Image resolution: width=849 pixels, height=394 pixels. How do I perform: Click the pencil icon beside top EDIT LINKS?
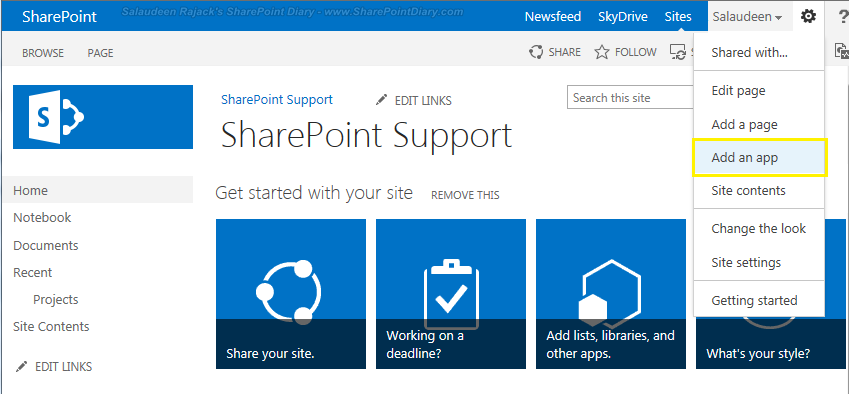click(x=382, y=100)
